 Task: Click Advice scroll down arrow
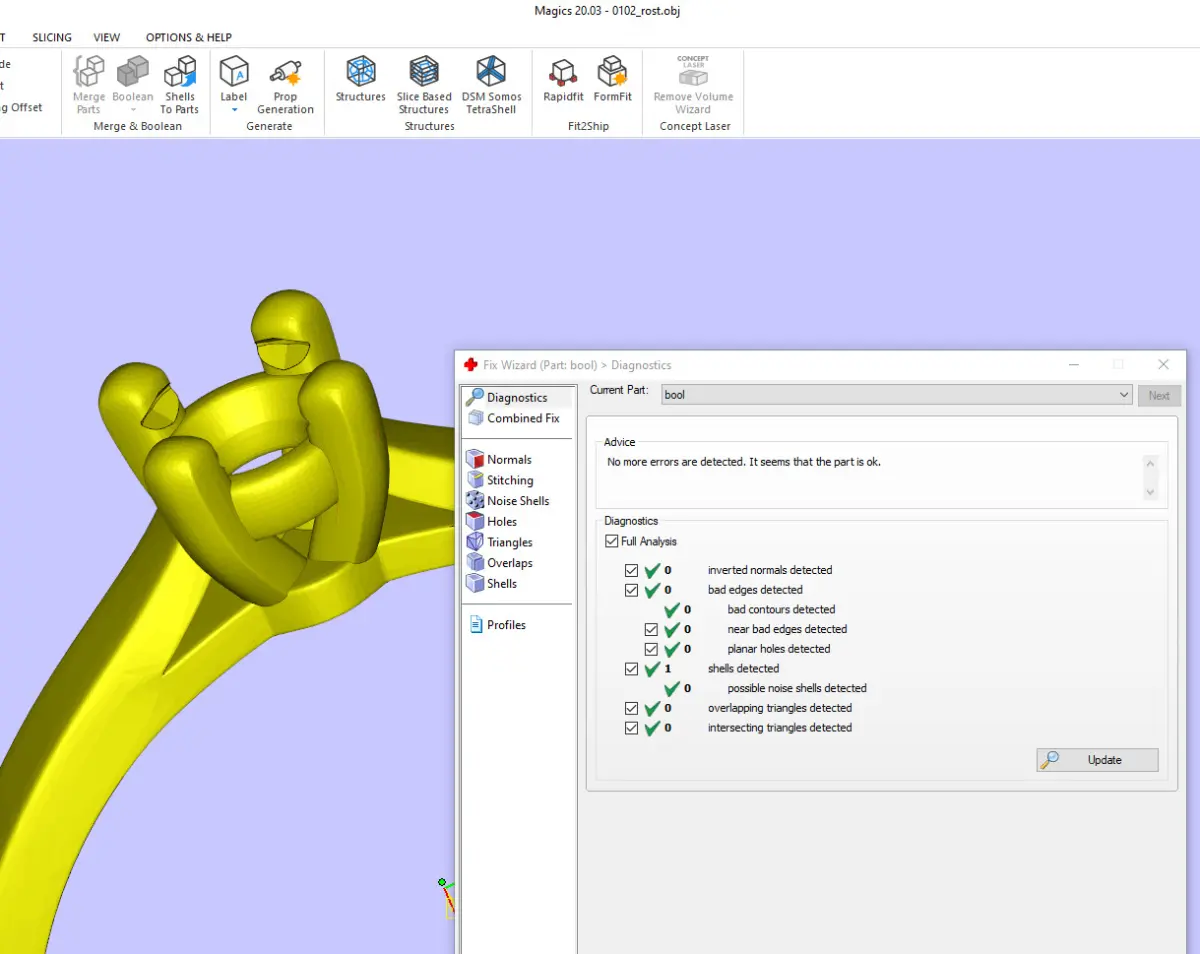(1150, 491)
